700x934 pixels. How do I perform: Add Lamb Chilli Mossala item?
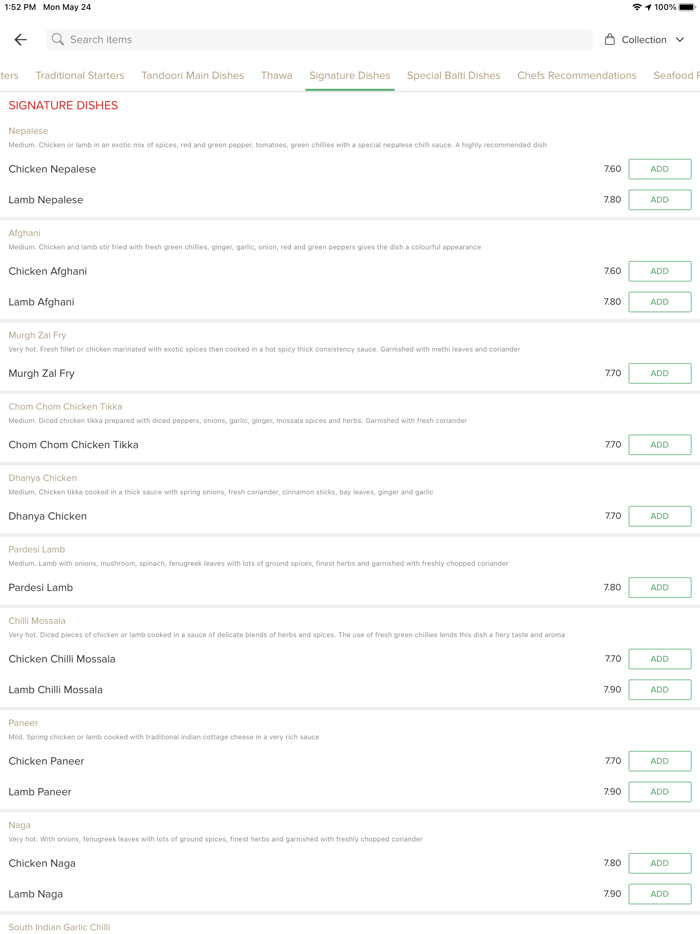[659, 690]
